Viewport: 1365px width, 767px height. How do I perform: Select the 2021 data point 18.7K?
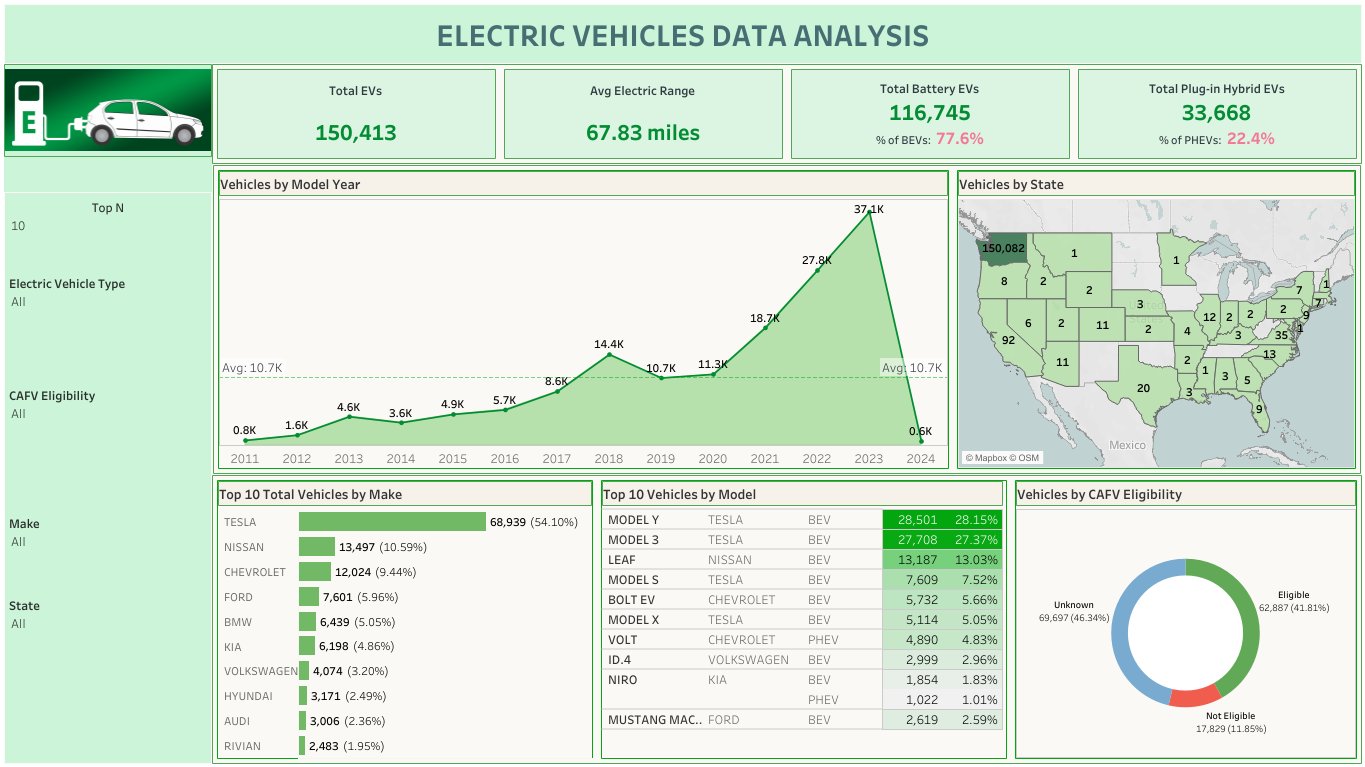pos(765,328)
